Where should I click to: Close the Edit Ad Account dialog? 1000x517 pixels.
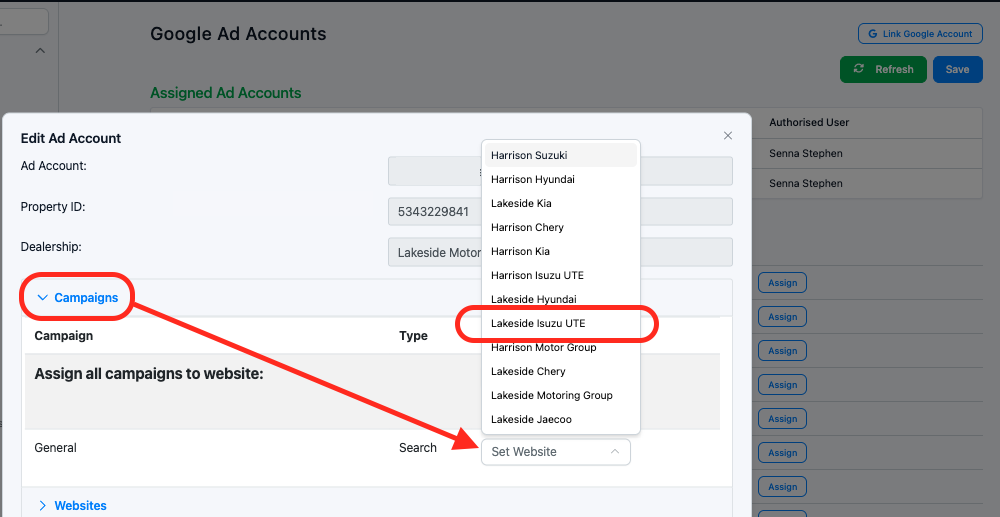(728, 136)
